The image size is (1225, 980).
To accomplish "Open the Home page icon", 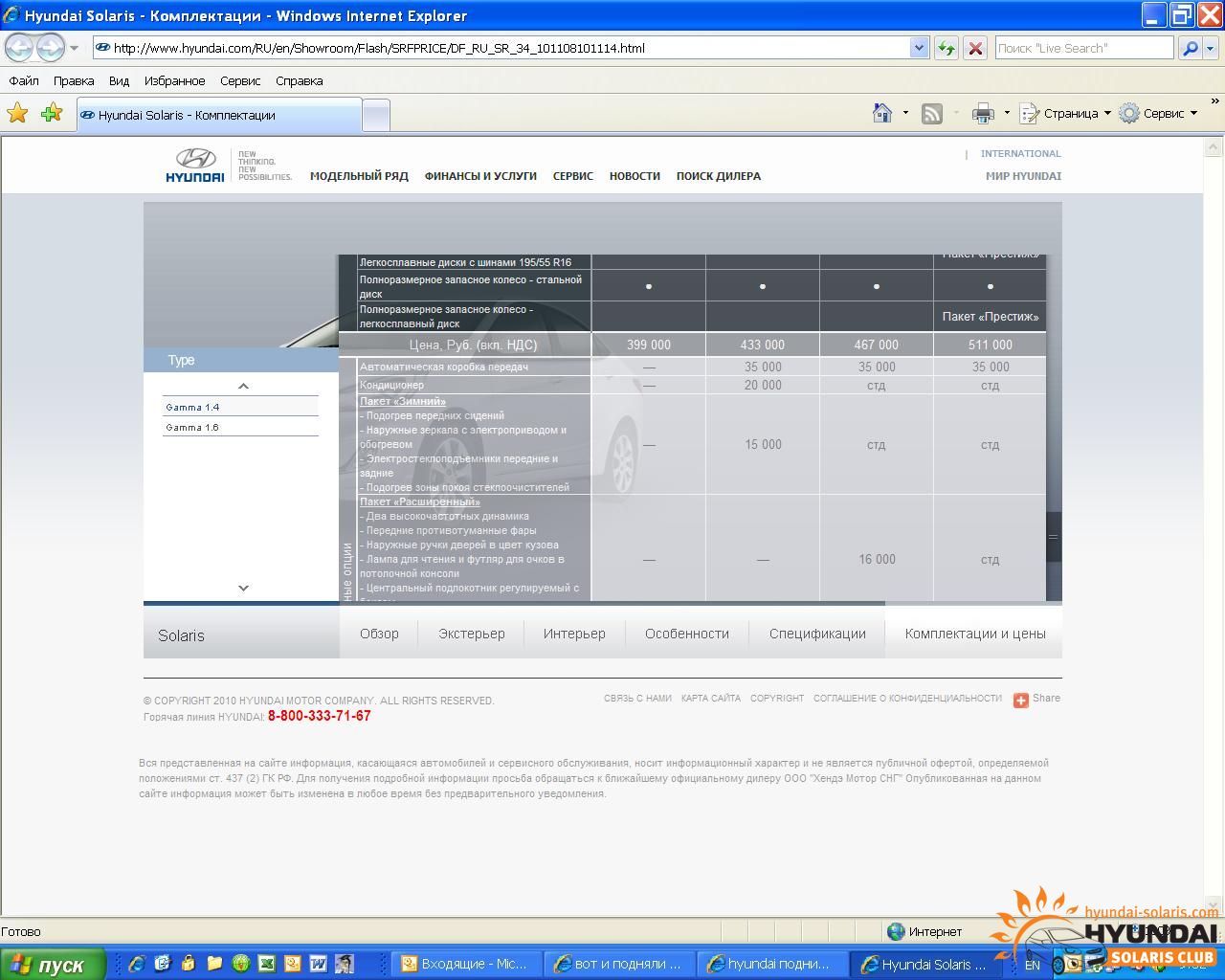I will [x=882, y=113].
